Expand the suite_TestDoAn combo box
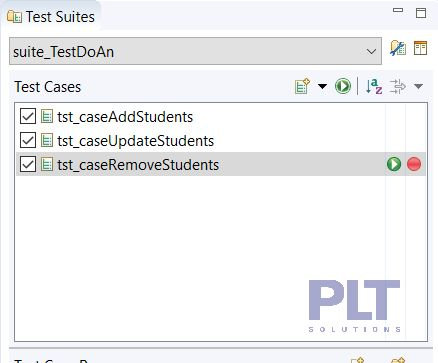The image size is (438, 363). click(x=195, y=51)
